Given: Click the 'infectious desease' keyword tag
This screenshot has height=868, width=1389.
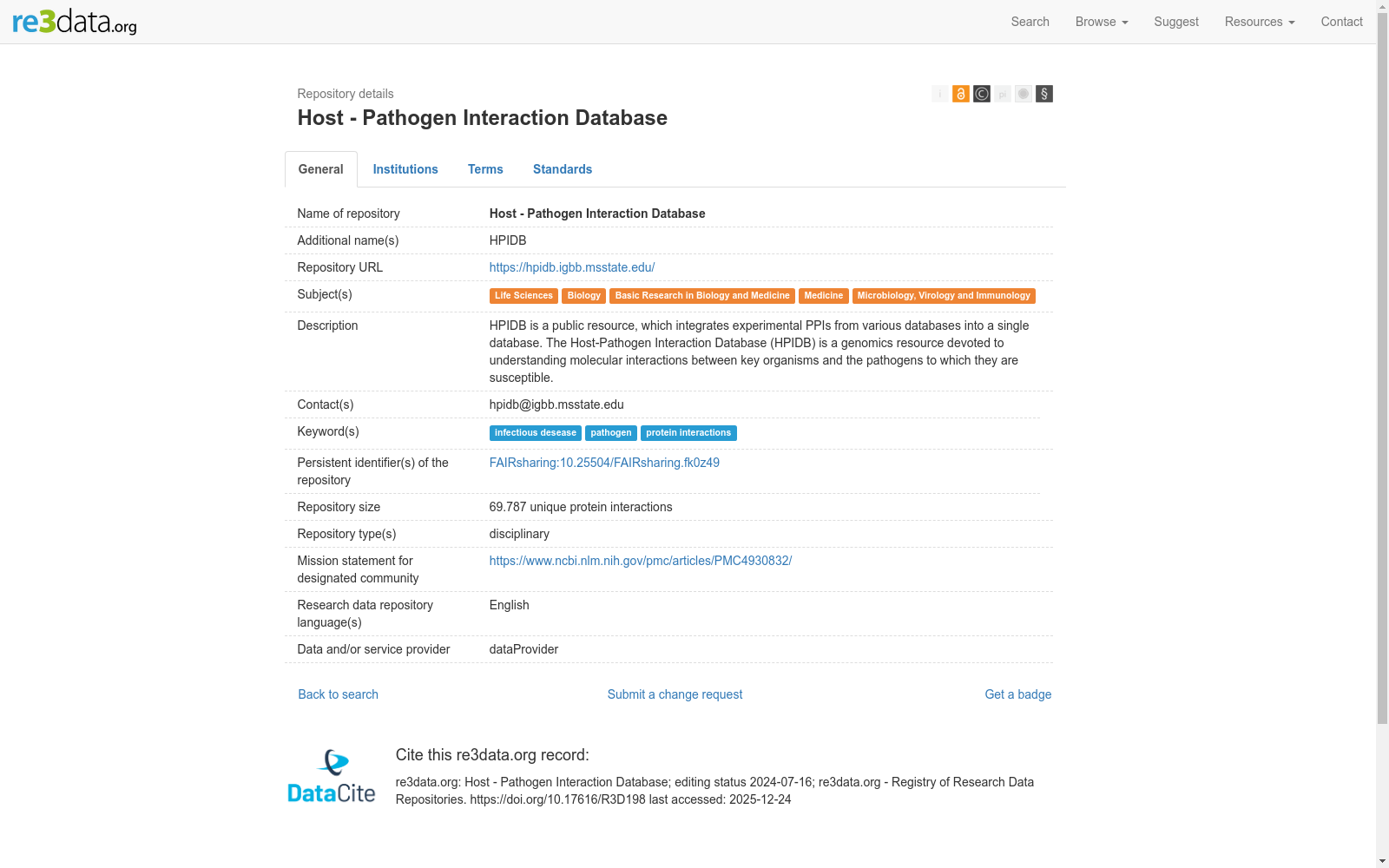Looking at the screenshot, I should 536,433.
